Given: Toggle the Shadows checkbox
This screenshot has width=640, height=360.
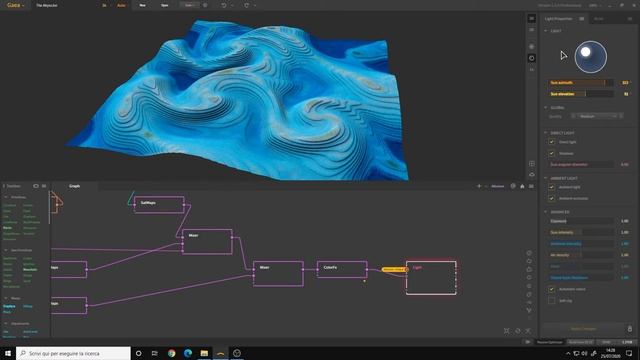Looking at the screenshot, I should tap(552, 153).
